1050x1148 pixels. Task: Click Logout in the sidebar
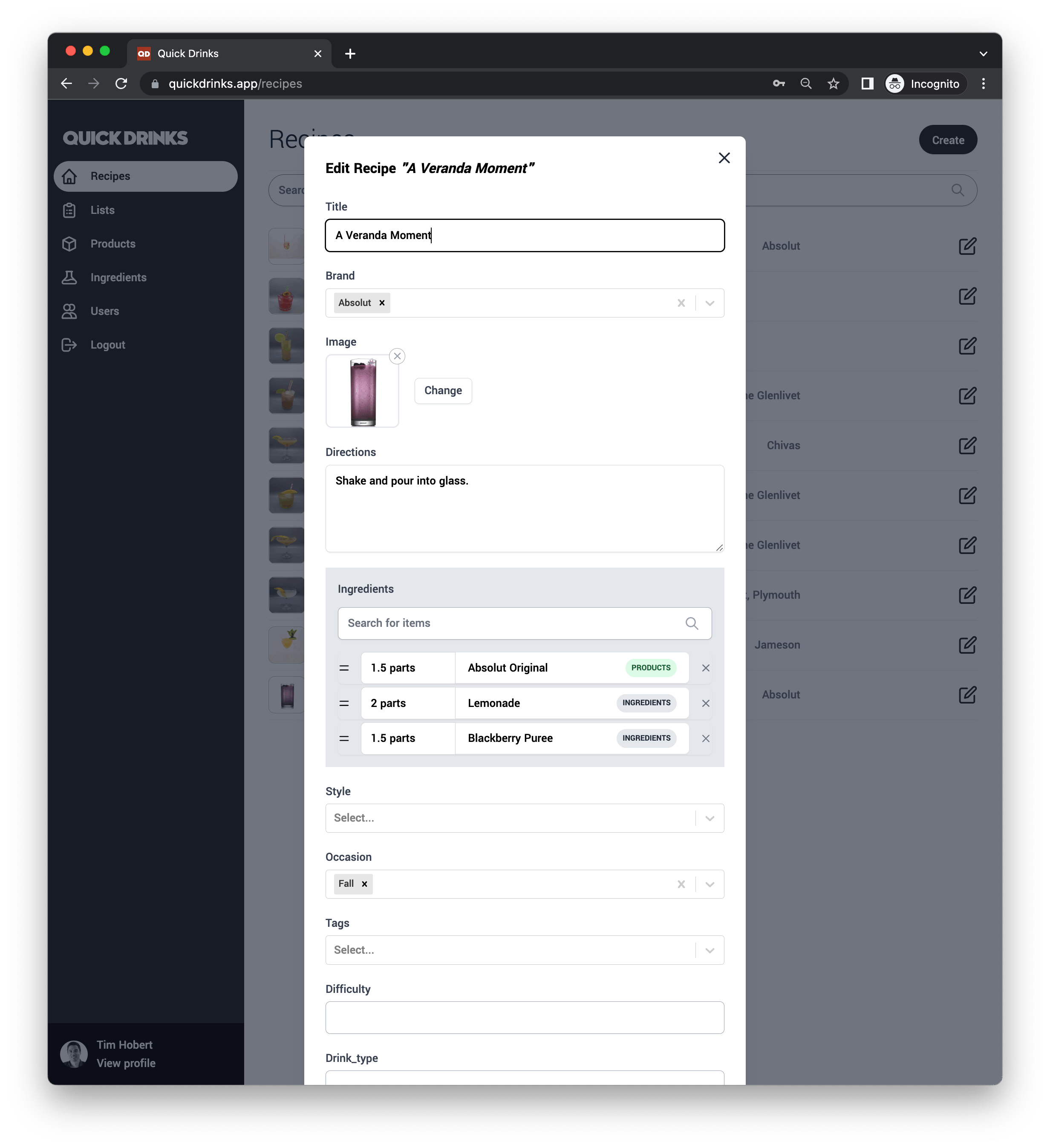(x=146, y=345)
